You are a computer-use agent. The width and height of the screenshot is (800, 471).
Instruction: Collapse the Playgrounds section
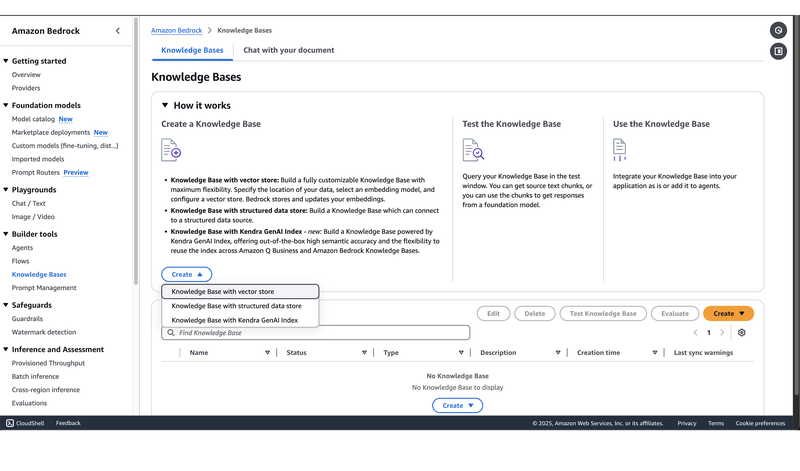tap(6, 189)
